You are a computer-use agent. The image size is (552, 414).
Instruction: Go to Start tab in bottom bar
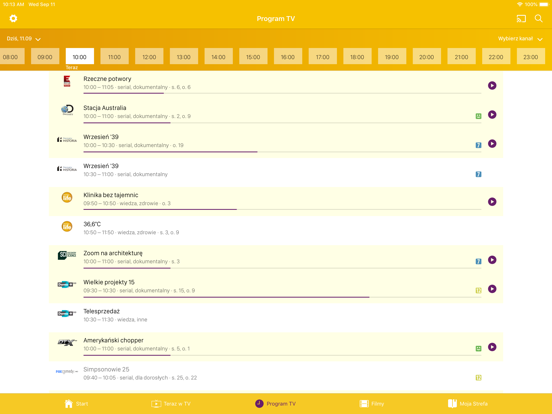pos(76,404)
